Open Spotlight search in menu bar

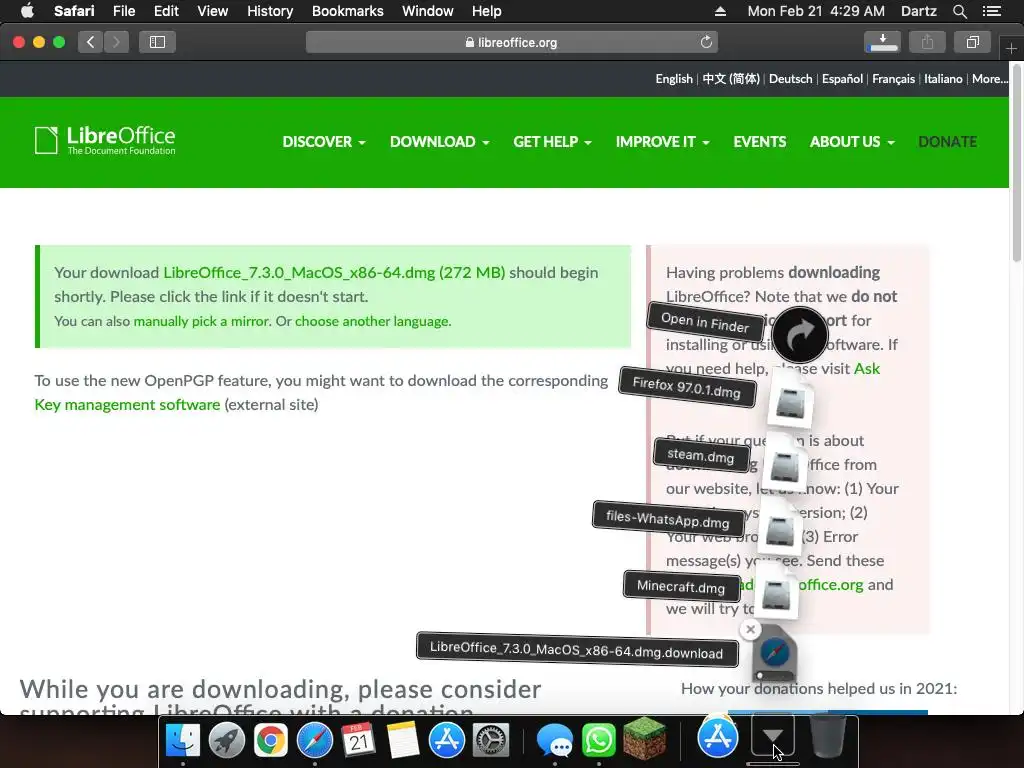coord(959,11)
